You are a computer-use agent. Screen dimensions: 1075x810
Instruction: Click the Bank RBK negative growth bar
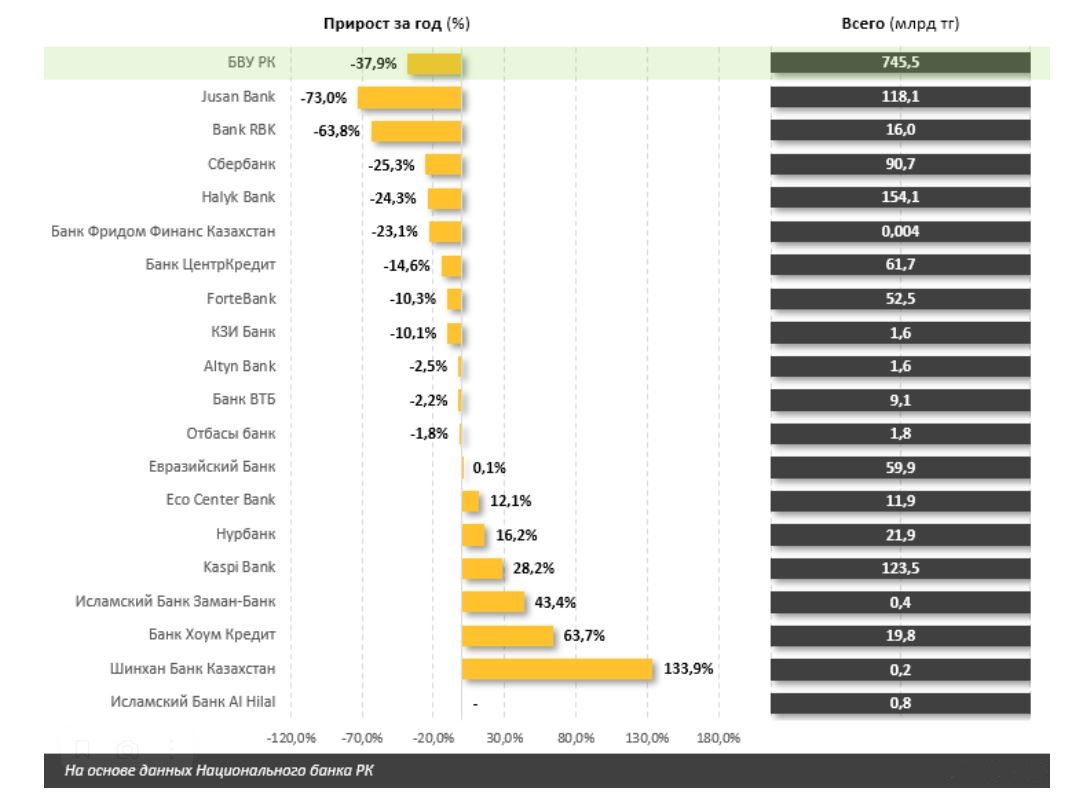pos(416,131)
